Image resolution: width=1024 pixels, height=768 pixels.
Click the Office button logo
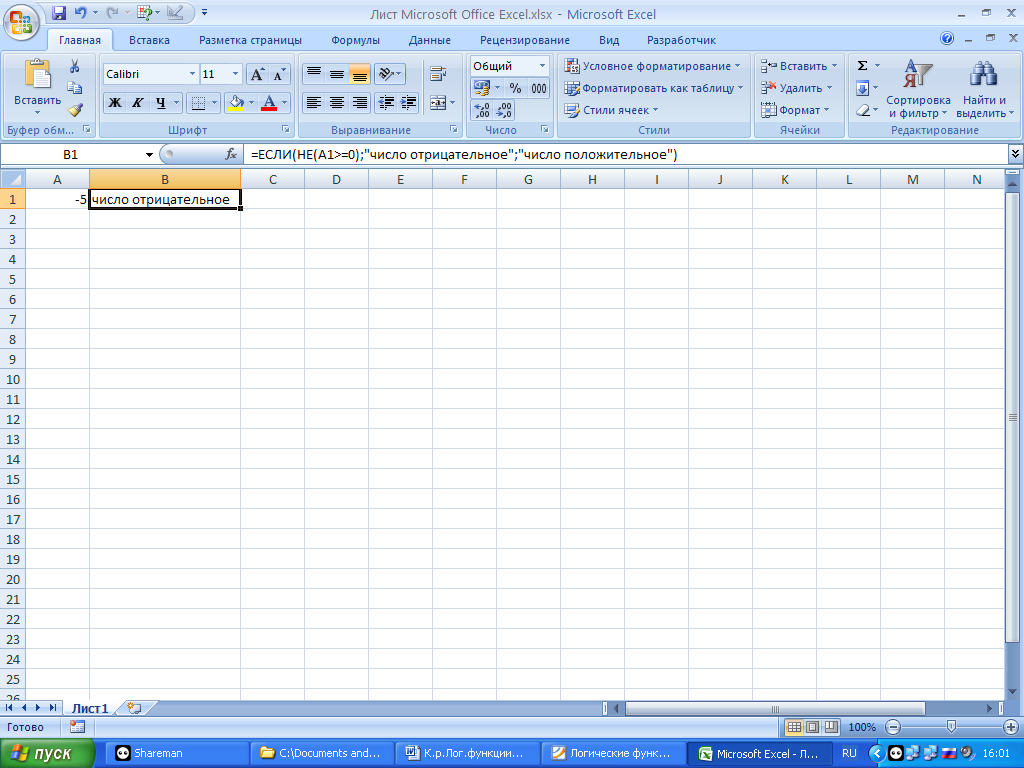[21, 22]
